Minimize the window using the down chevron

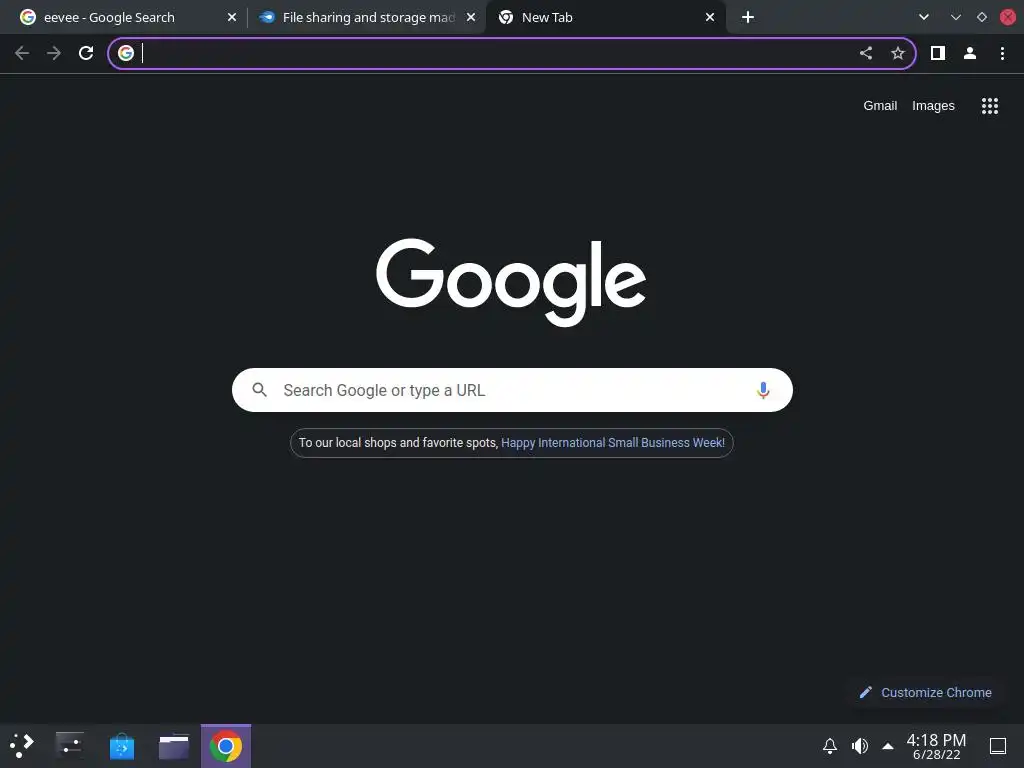(955, 17)
